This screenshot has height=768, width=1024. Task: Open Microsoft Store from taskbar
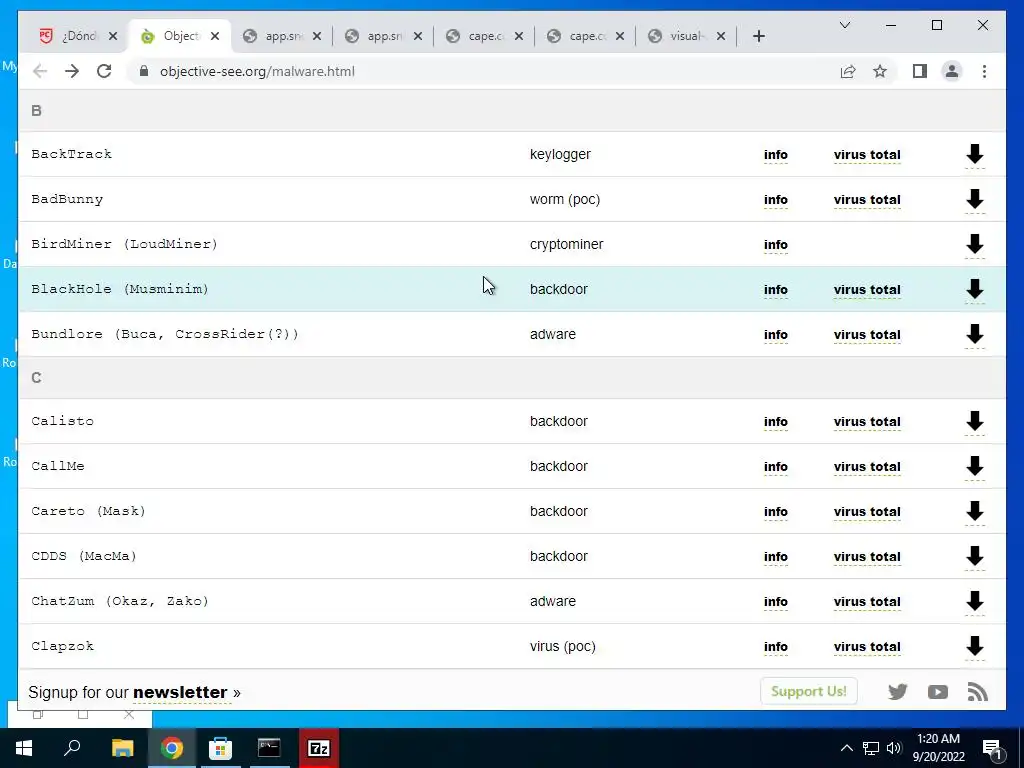[220, 748]
